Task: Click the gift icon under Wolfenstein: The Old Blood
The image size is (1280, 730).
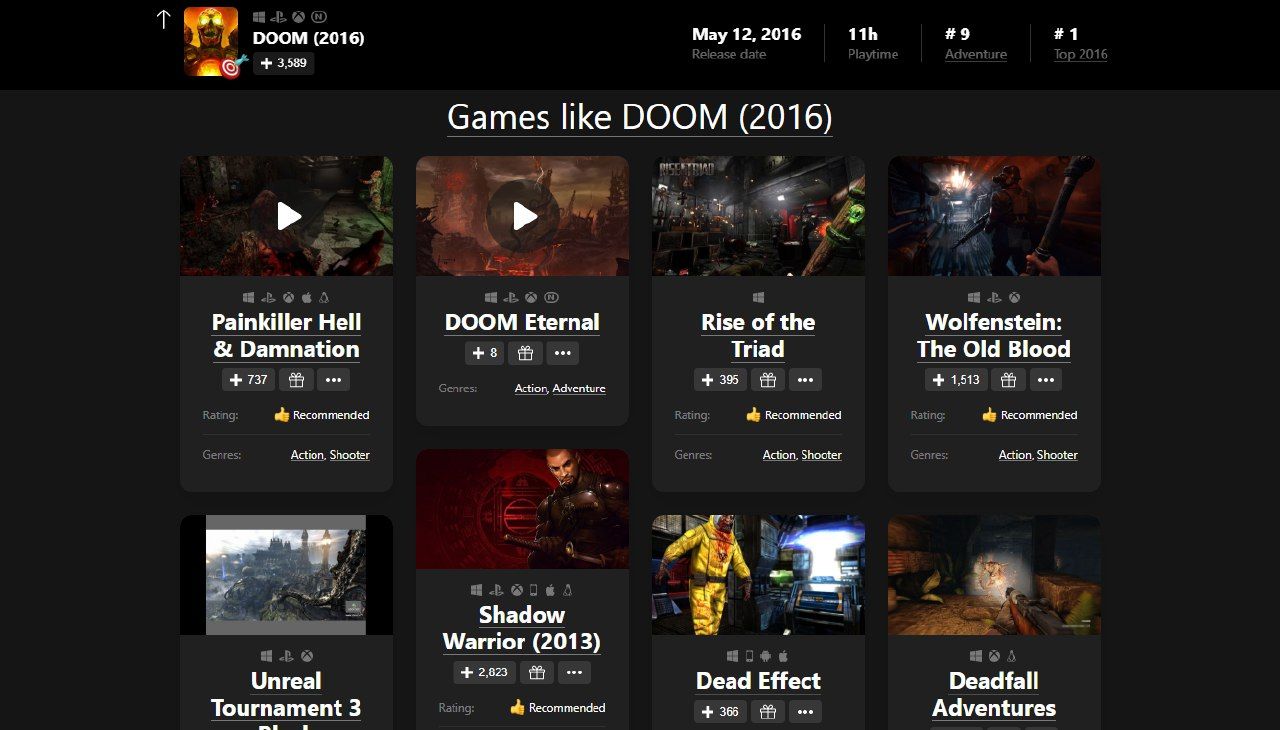Action: click(1009, 380)
